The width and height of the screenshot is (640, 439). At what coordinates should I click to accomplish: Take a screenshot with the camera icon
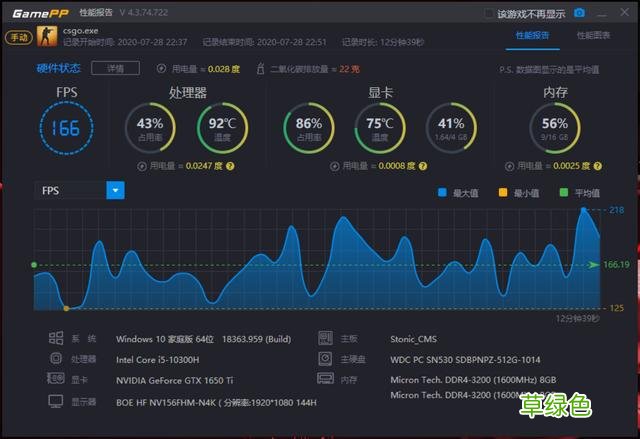(x=579, y=13)
